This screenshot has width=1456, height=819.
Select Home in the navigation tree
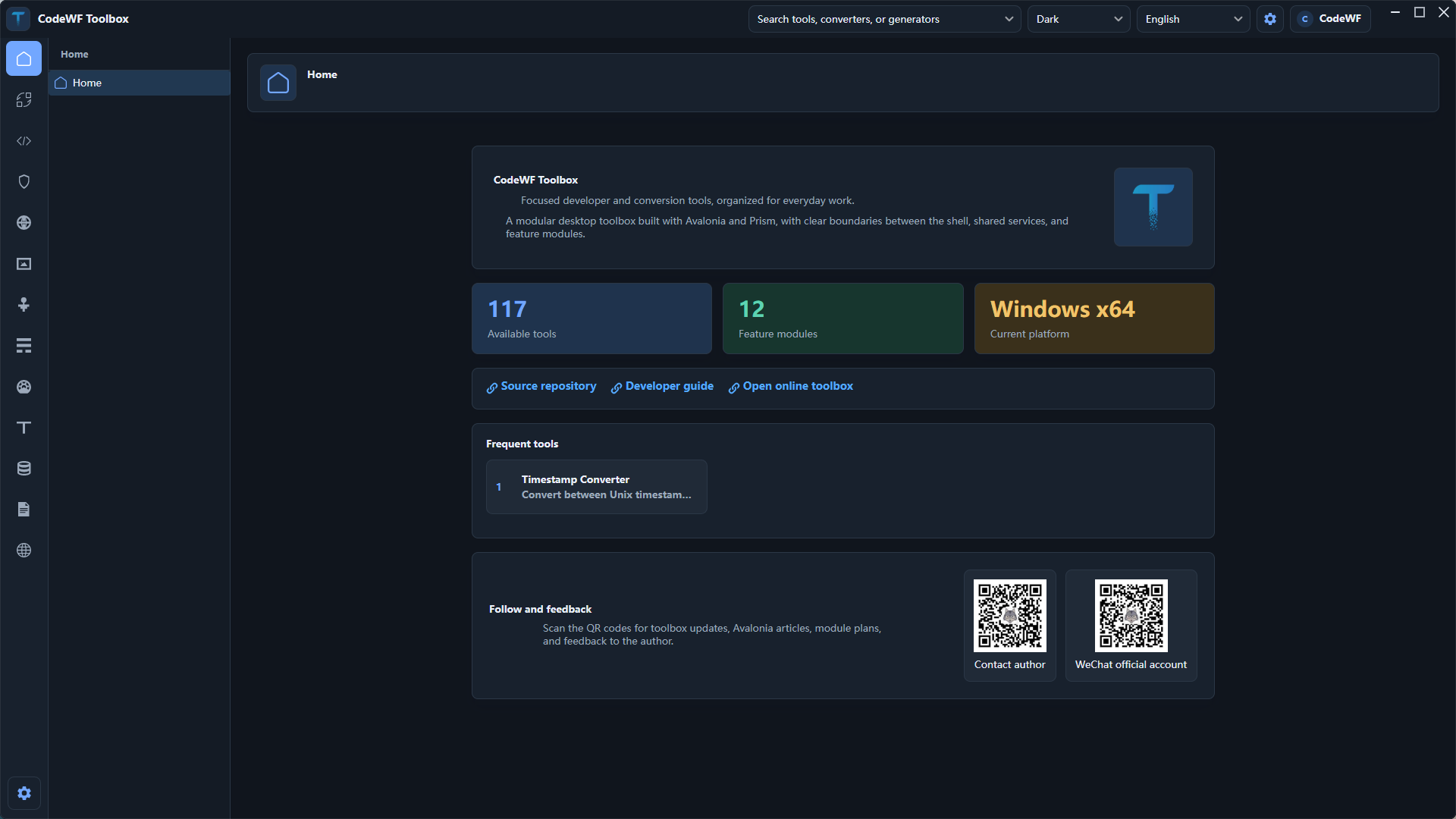(x=140, y=83)
